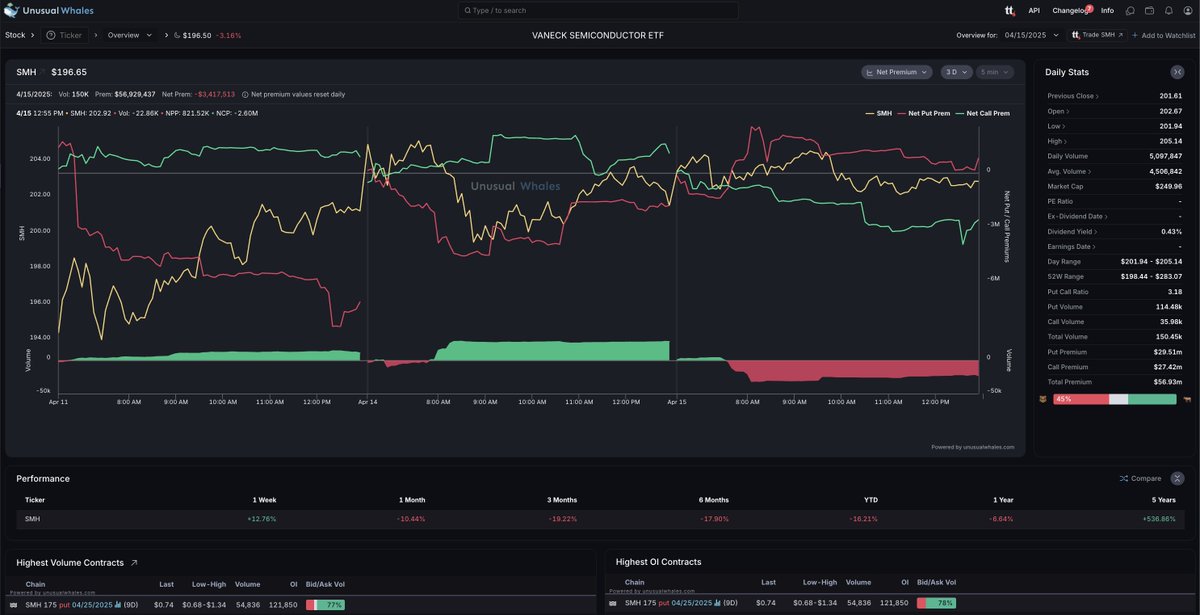Image resolution: width=1200 pixels, height=615 pixels.
Task: Open the Net Premium chart type dropdown
Action: (897, 72)
